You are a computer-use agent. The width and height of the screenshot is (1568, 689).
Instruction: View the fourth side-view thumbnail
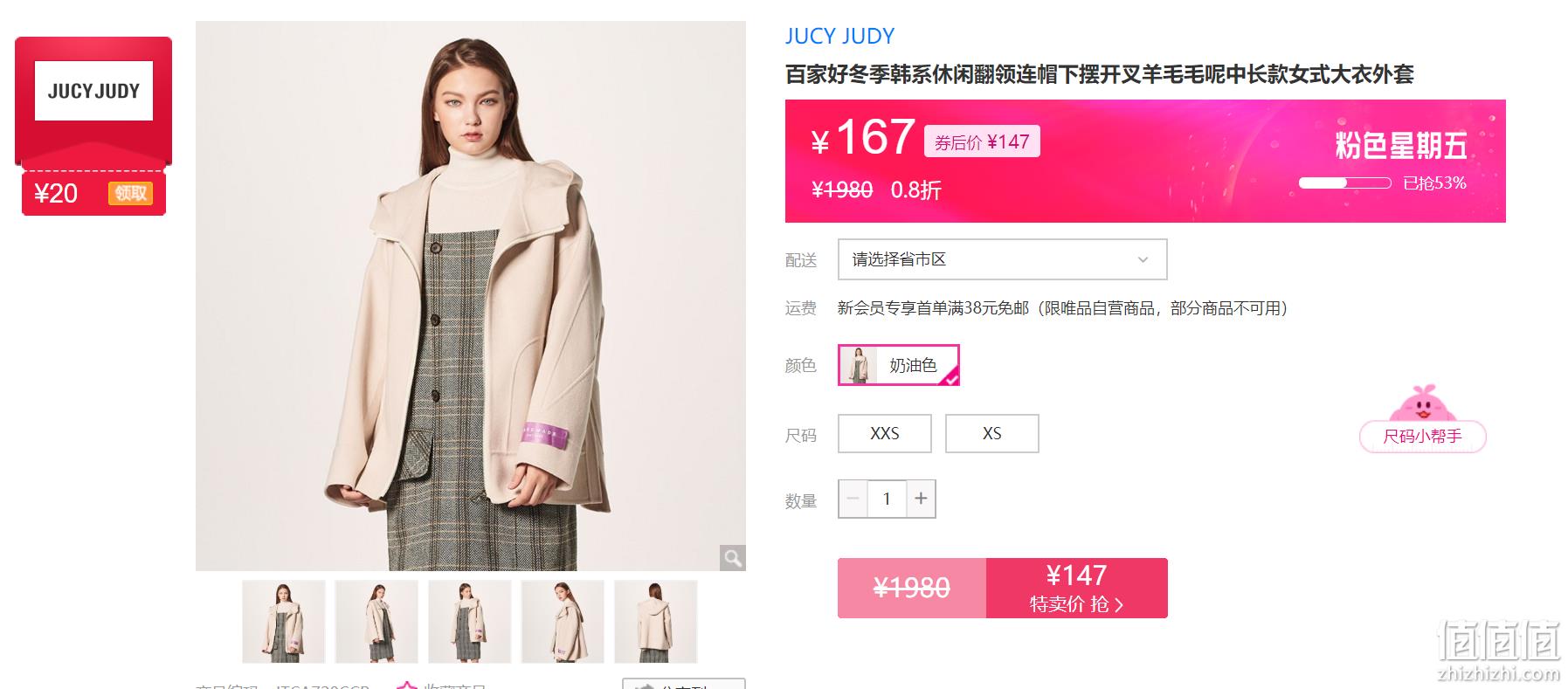[563, 622]
